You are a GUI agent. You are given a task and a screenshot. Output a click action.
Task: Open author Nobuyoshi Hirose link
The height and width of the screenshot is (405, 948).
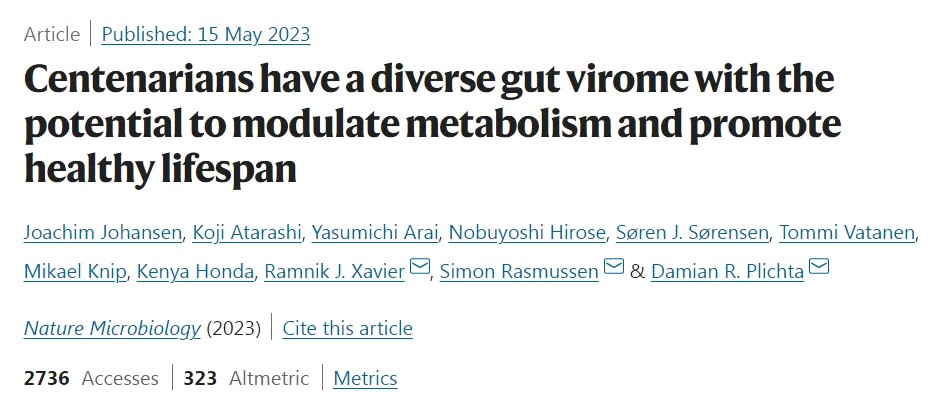pyautogui.click(x=527, y=233)
